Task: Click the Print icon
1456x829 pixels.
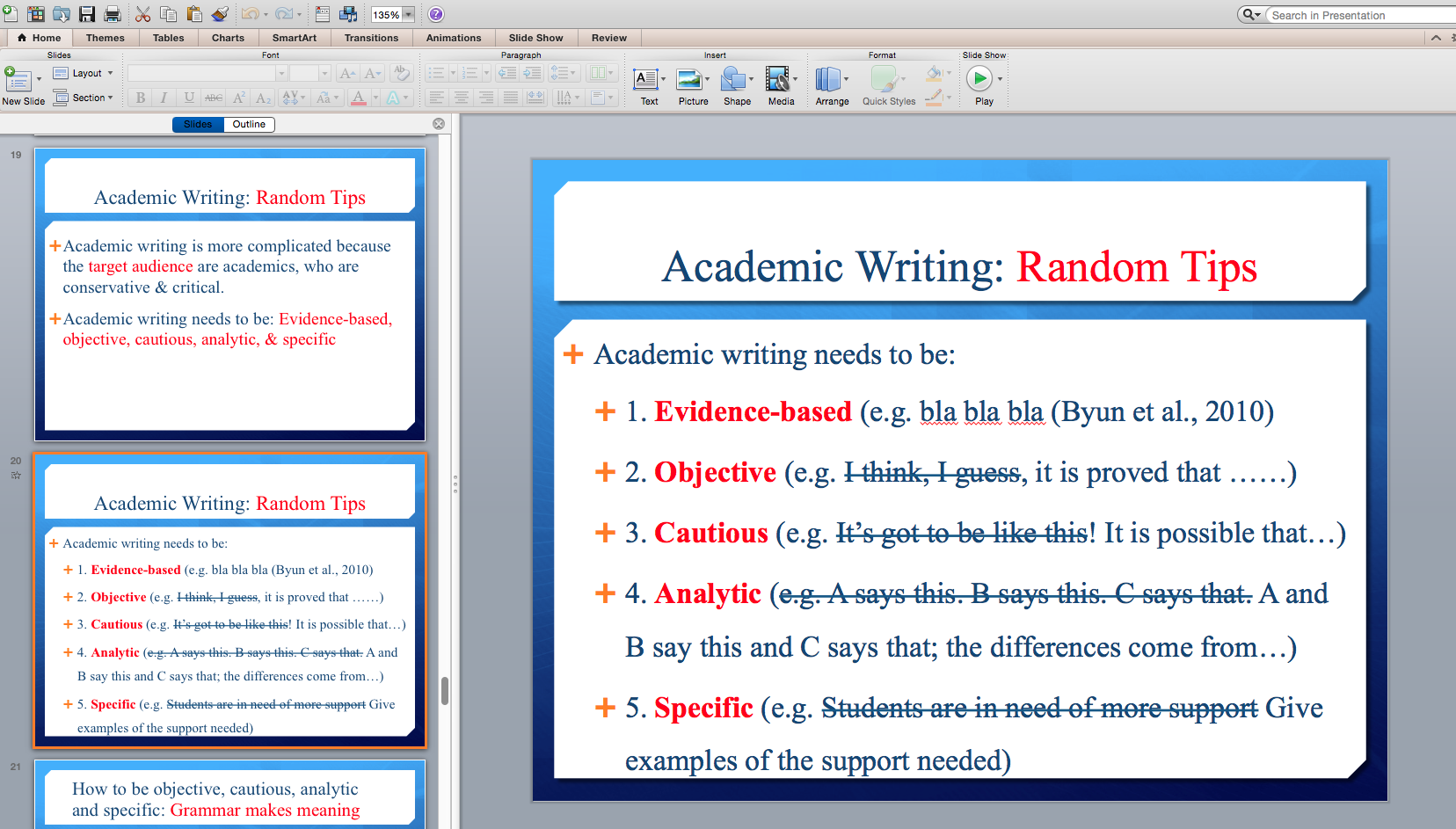Action: 113,14
